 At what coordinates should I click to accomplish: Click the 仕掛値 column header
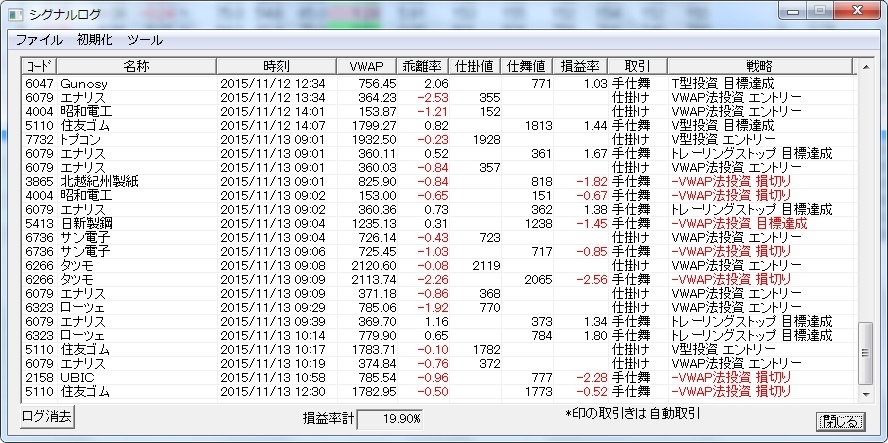pos(475,66)
